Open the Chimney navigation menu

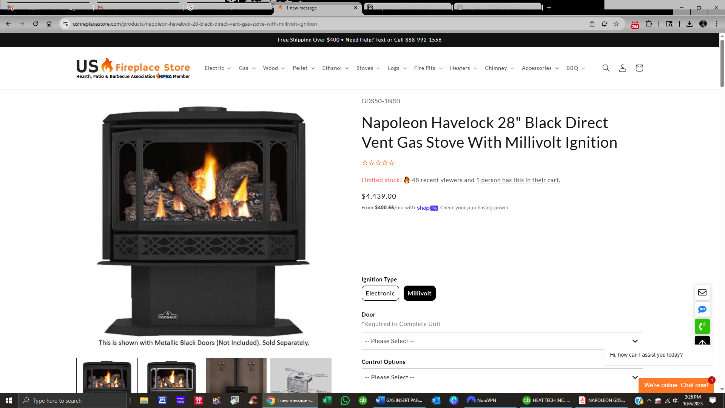(x=499, y=68)
